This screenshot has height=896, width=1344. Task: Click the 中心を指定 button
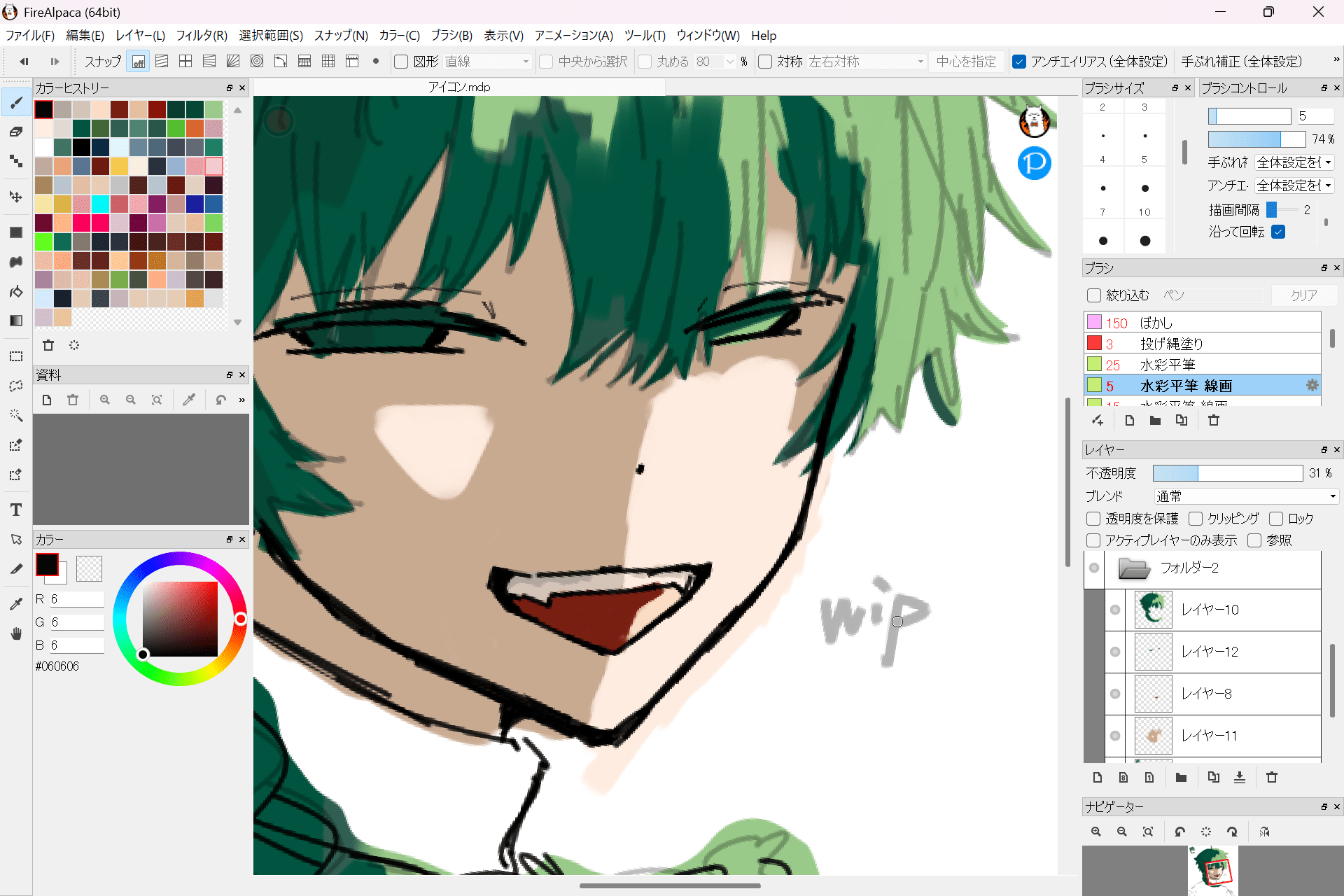pyautogui.click(x=966, y=62)
